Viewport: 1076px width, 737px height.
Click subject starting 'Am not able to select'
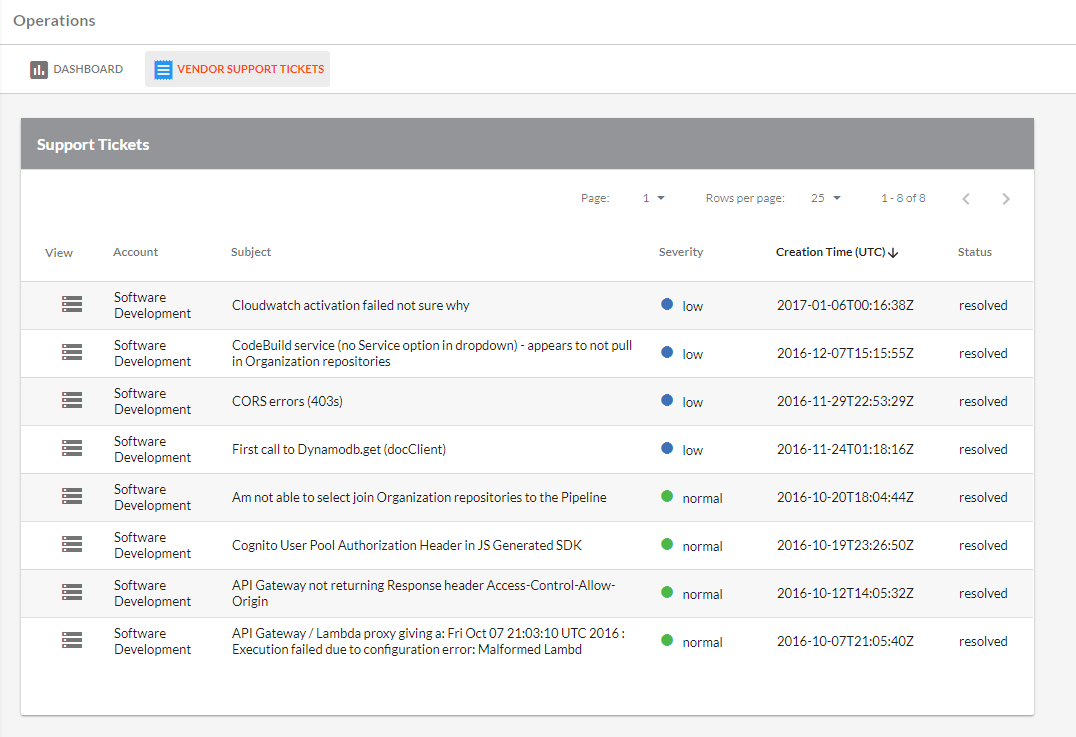(x=419, y=498)
